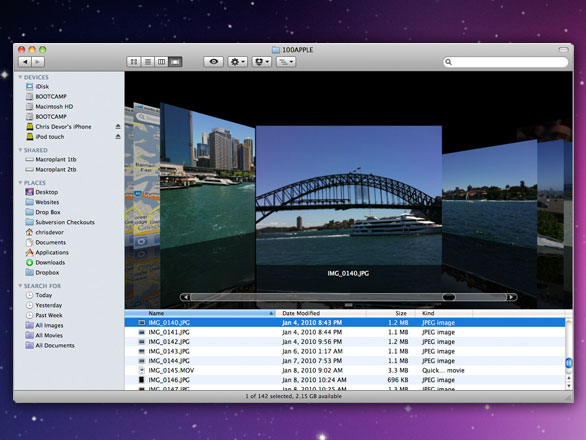
Task: Collapse the SHARED sidebar section
Action: (20, 150)
